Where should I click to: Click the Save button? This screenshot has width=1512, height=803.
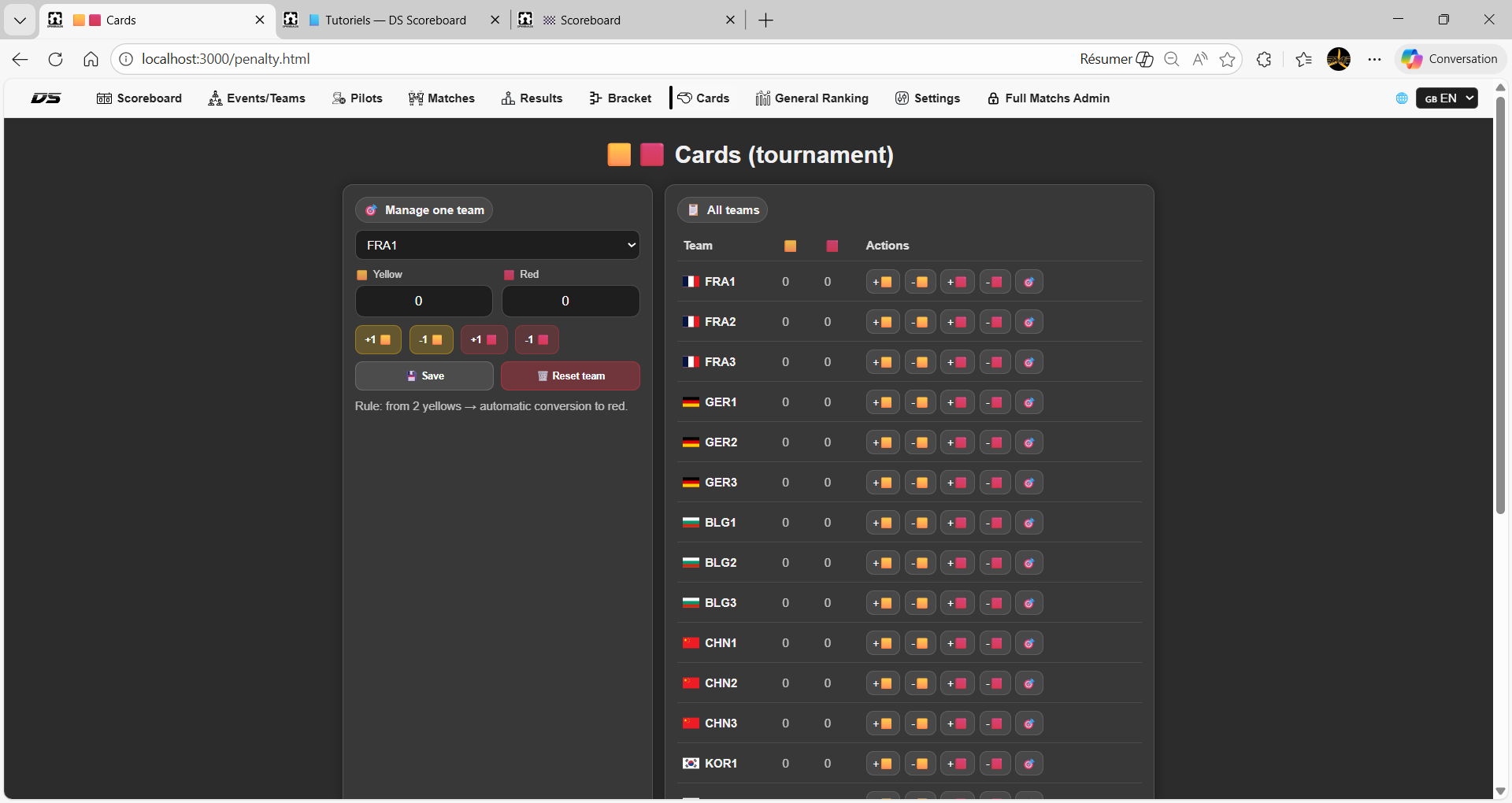point(424,376)
